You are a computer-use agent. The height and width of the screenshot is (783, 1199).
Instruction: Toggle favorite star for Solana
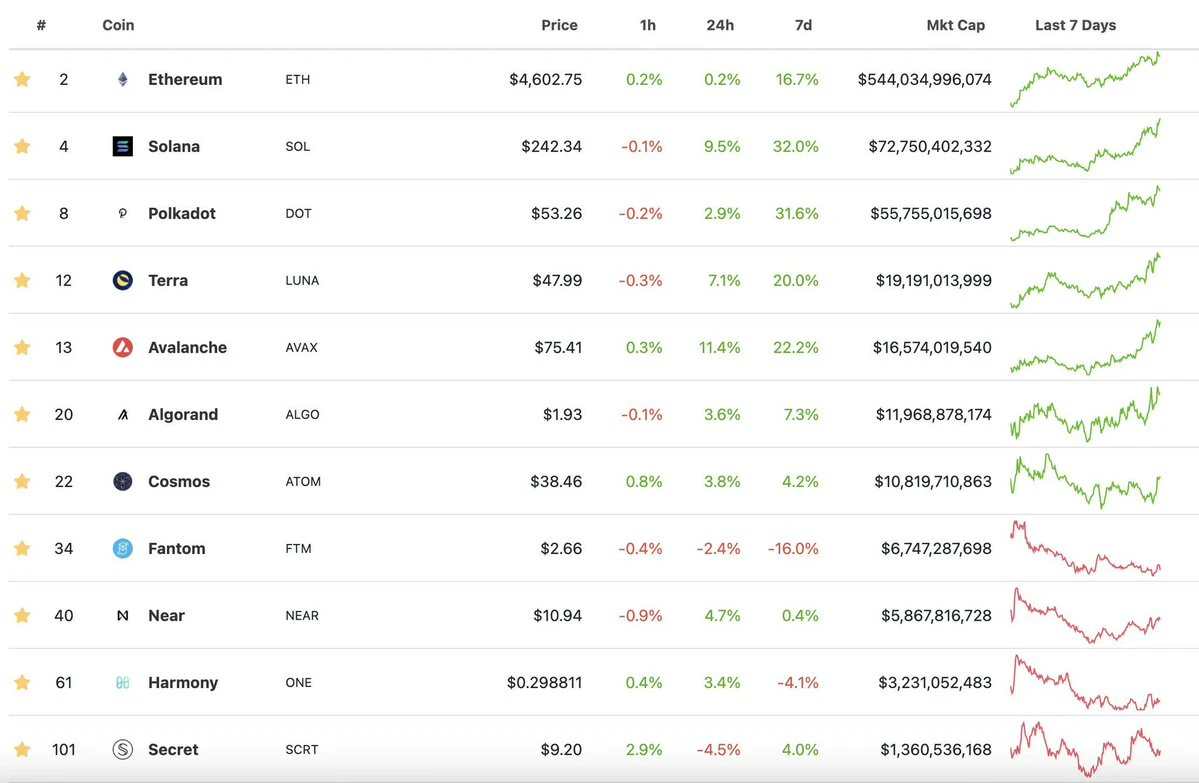pos(22,146)
